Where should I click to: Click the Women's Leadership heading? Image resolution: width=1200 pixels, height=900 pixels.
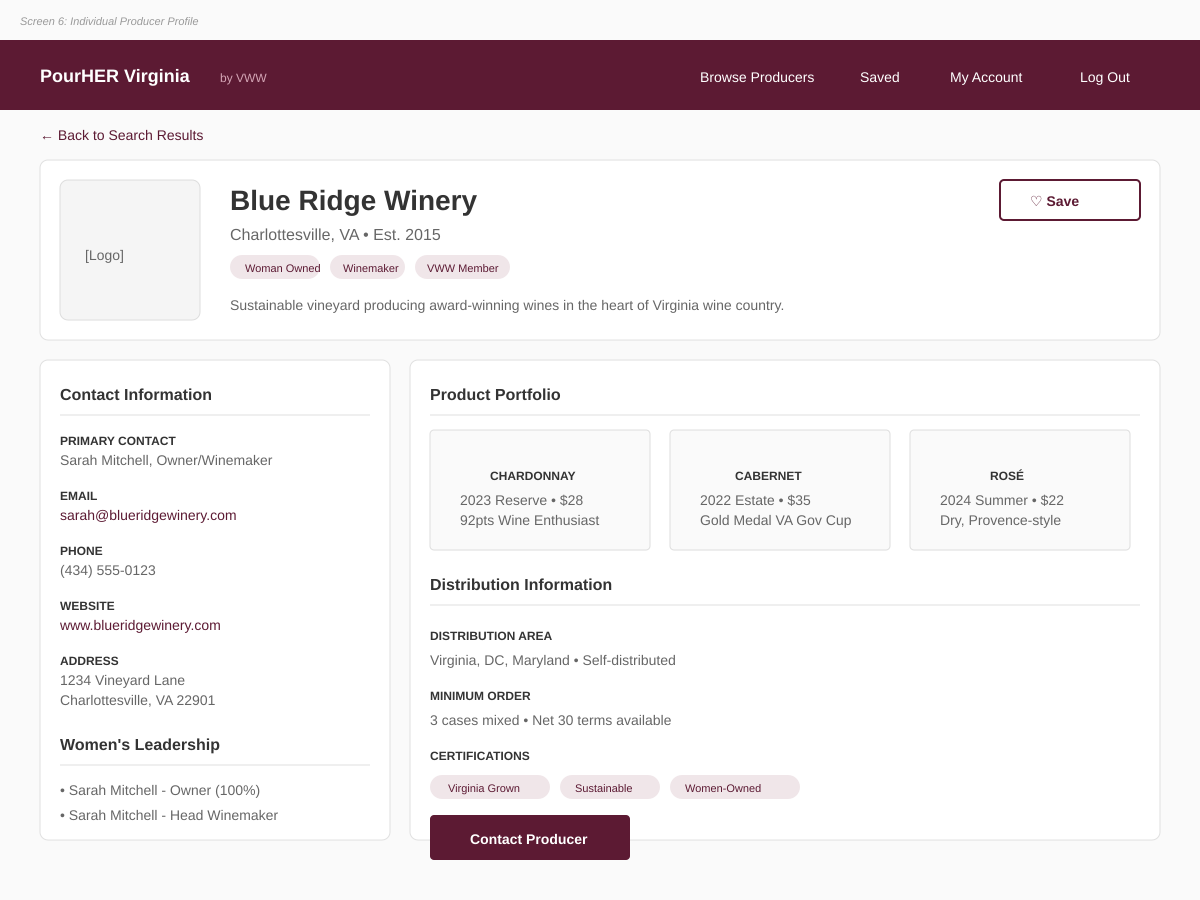point(140,744)
